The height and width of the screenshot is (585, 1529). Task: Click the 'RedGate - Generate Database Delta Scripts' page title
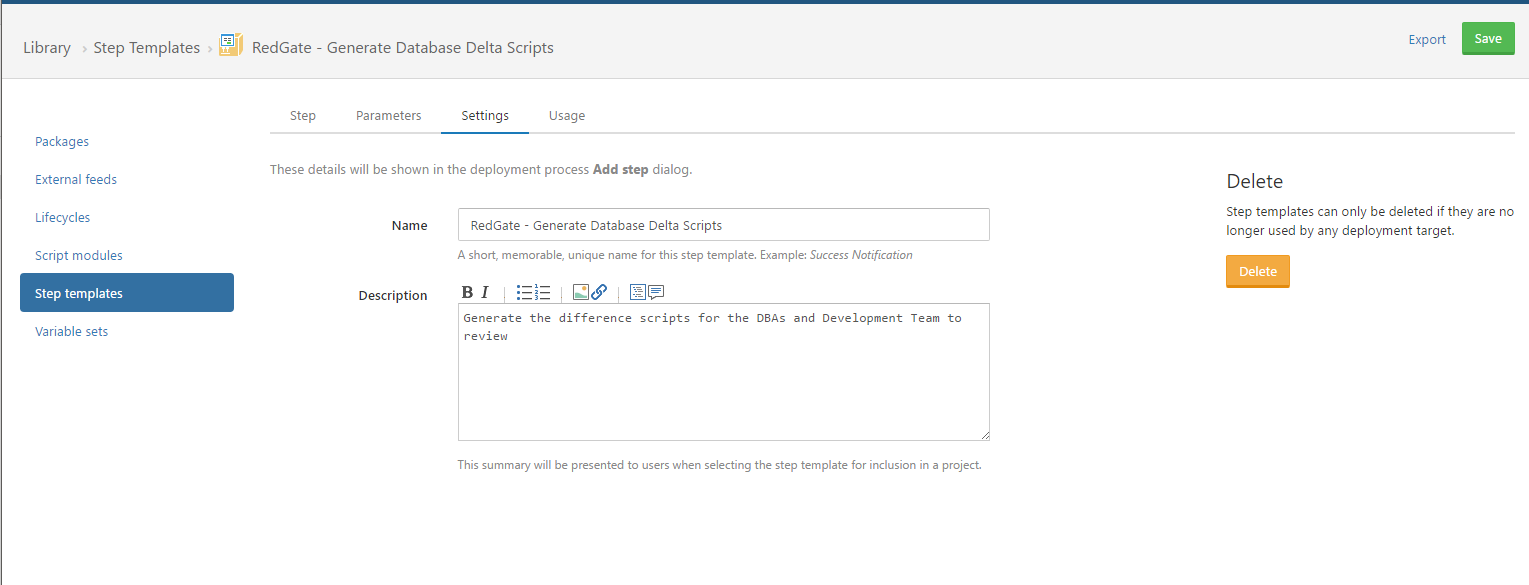(403, 47)
